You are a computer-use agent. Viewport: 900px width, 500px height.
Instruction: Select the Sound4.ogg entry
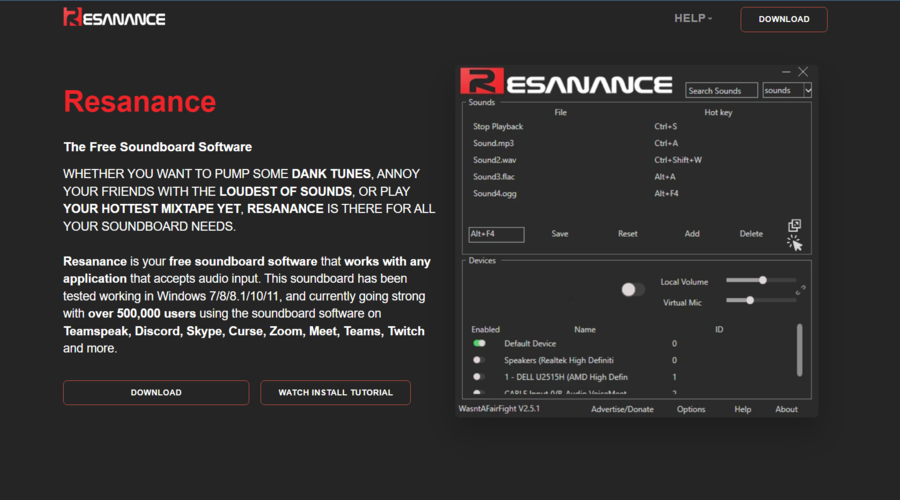494,193
